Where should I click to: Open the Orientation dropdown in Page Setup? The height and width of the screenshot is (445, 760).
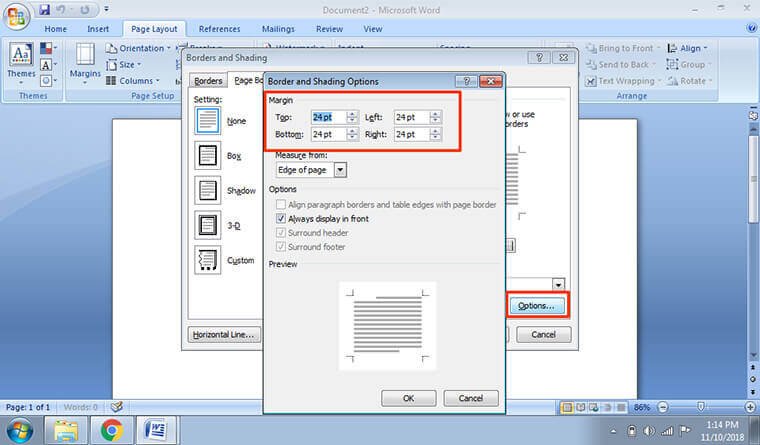pyautogui.click(x=138, y=48)
